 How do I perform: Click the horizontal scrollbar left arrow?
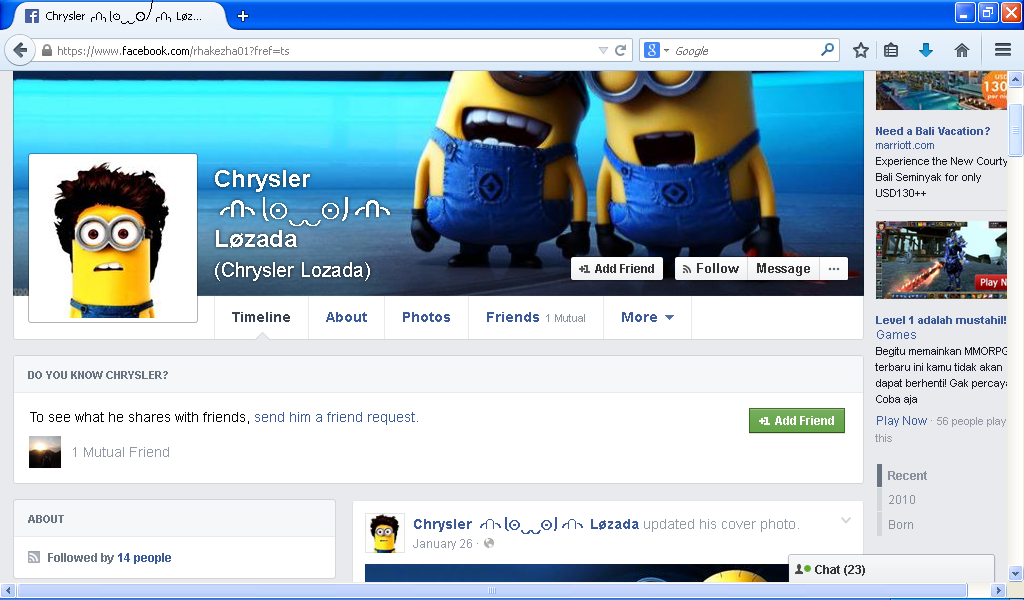click(x=7, y=590)
